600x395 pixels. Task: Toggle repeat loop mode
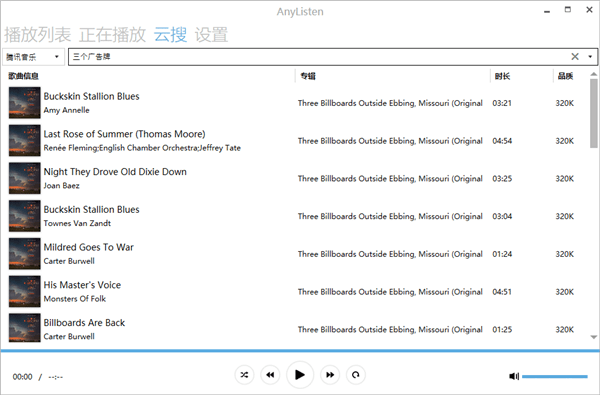point(356,375)
